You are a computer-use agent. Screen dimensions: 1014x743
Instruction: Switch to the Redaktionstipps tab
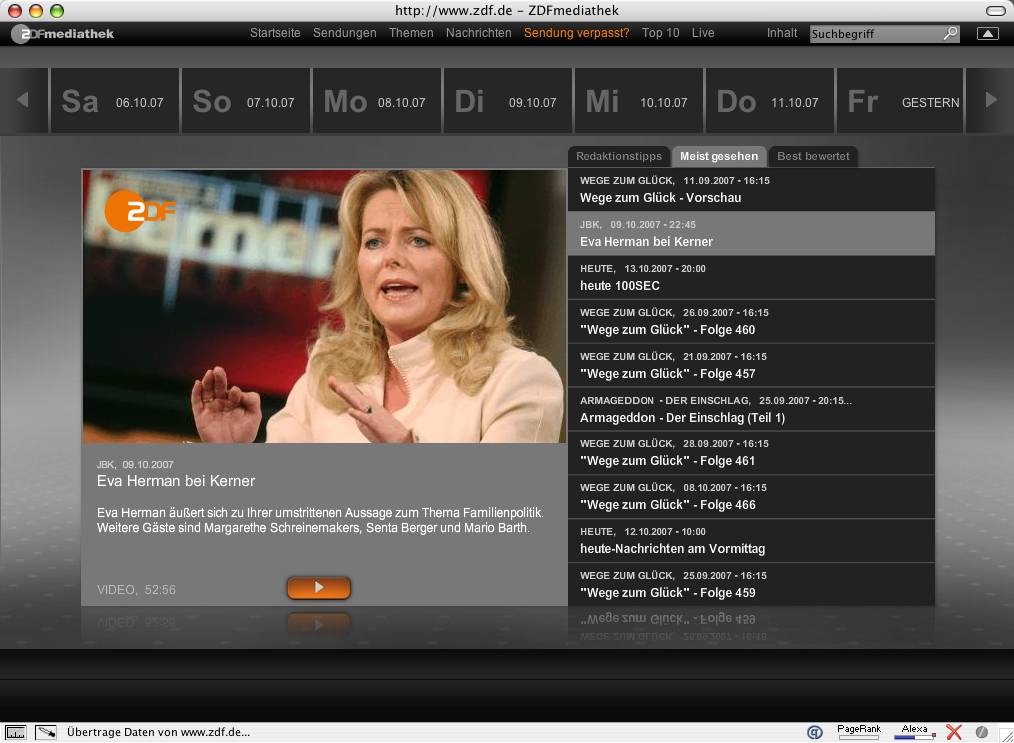click(x=619, y=156)
